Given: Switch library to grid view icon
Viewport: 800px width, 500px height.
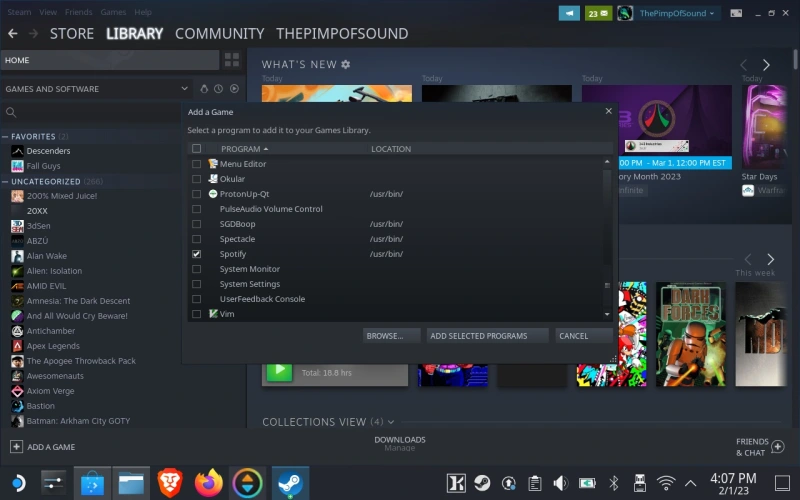Looking at the screenshot, I should pos(232,60).
